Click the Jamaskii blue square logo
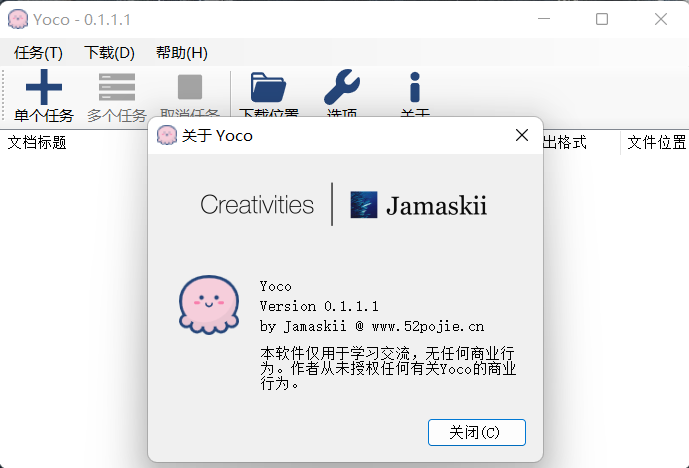This screenshot has height=468, width=689. pos(363,205)
